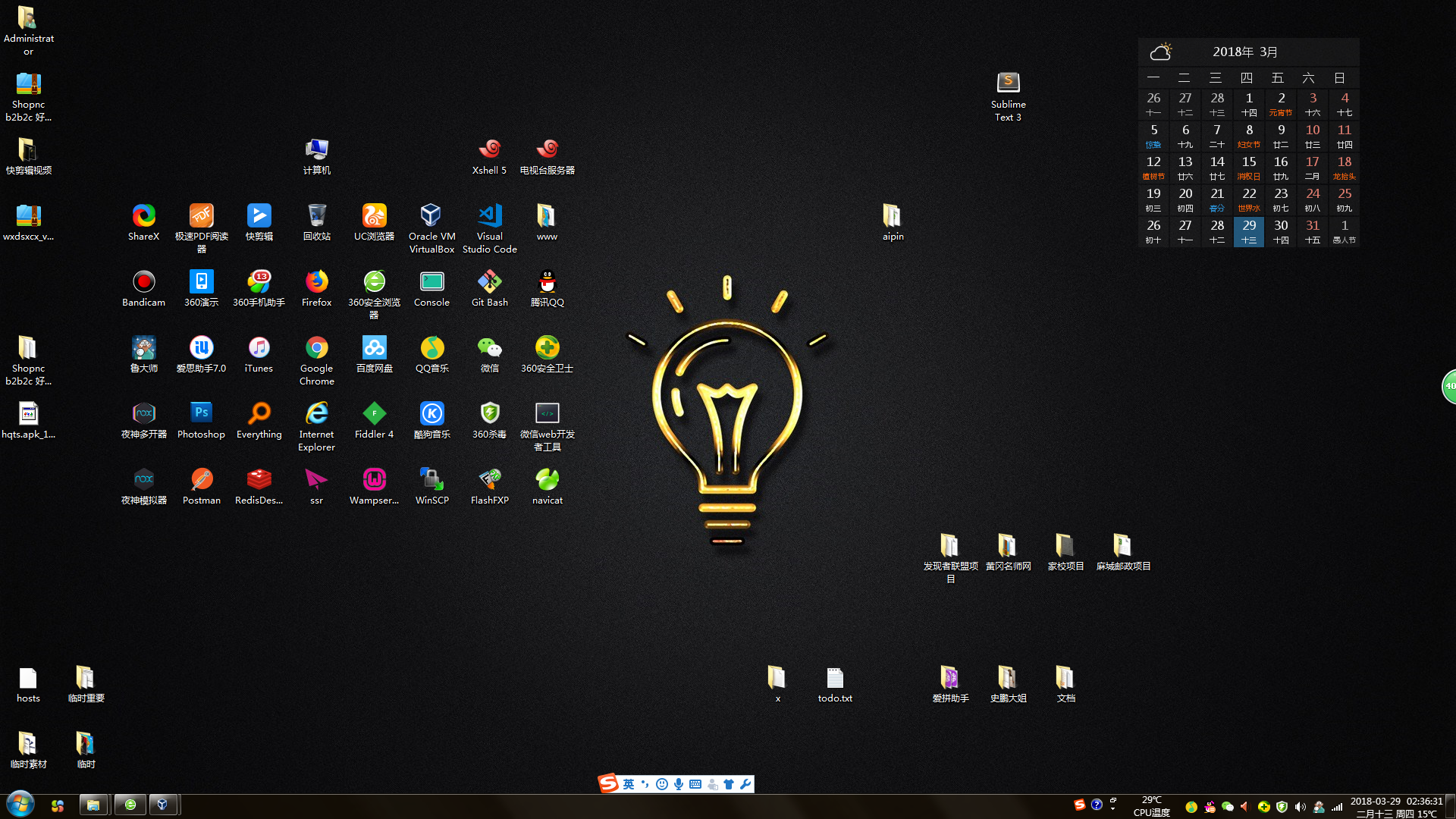Open the Sogou soft keyboard menu
Screen dimensions: 1456x819
point(695,784)
